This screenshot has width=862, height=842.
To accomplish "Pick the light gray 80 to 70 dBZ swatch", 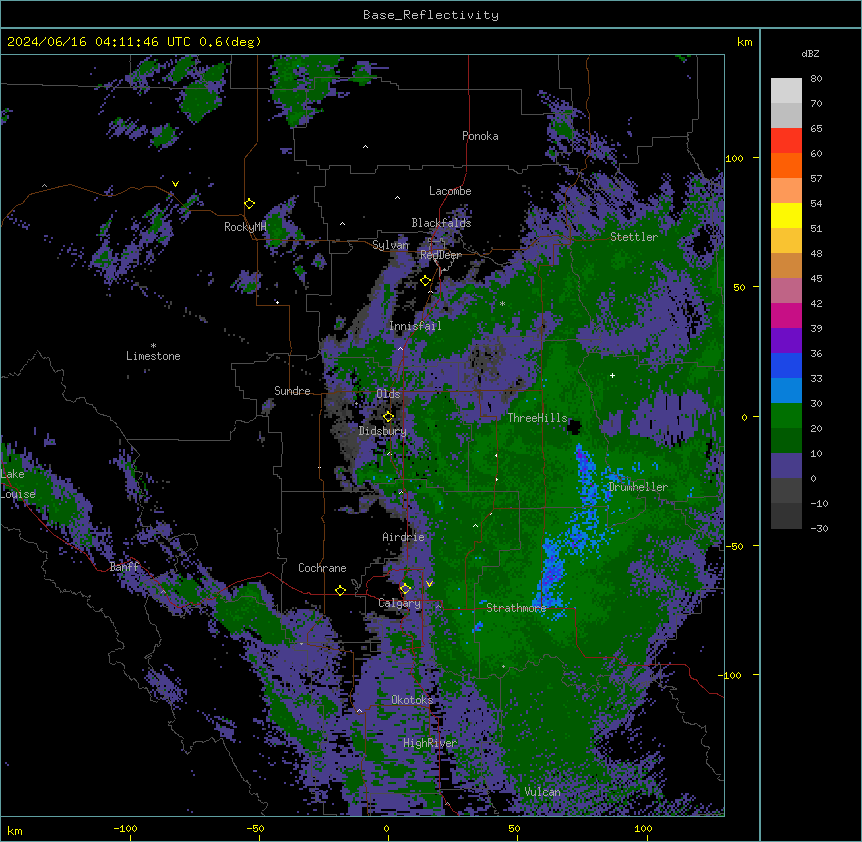I will (x=786, y=91).
